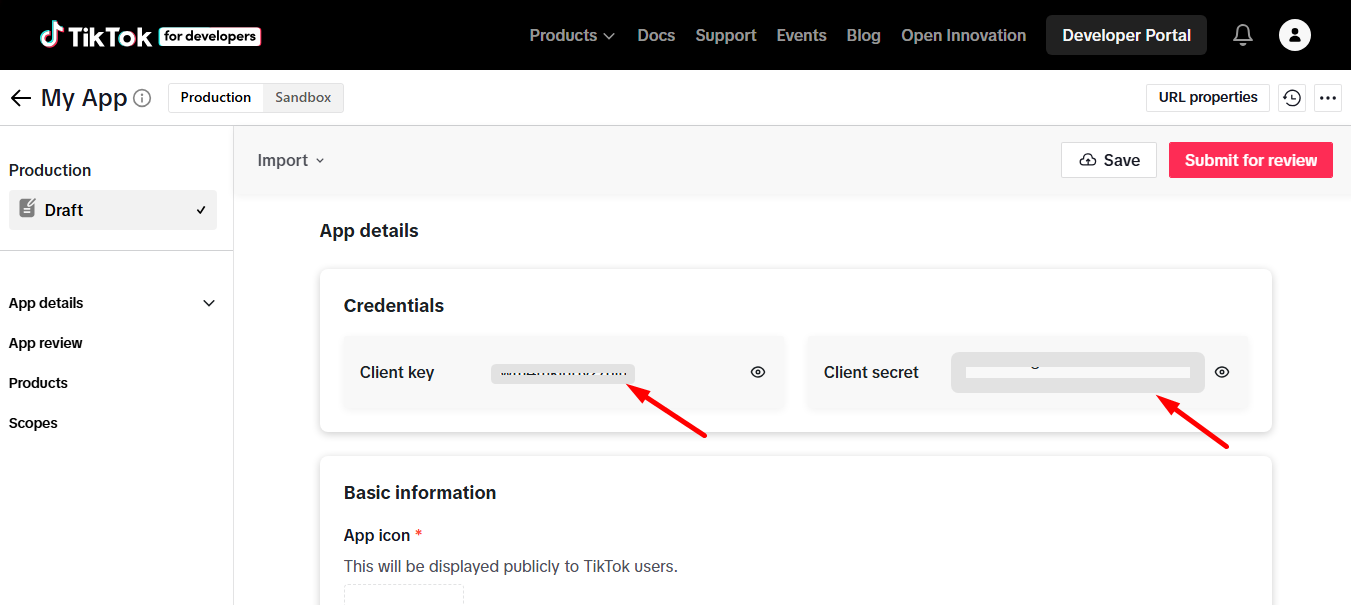Expand the Import dropdown
The height and width of the screenshot is (605, 1351).
pos(290,160)
